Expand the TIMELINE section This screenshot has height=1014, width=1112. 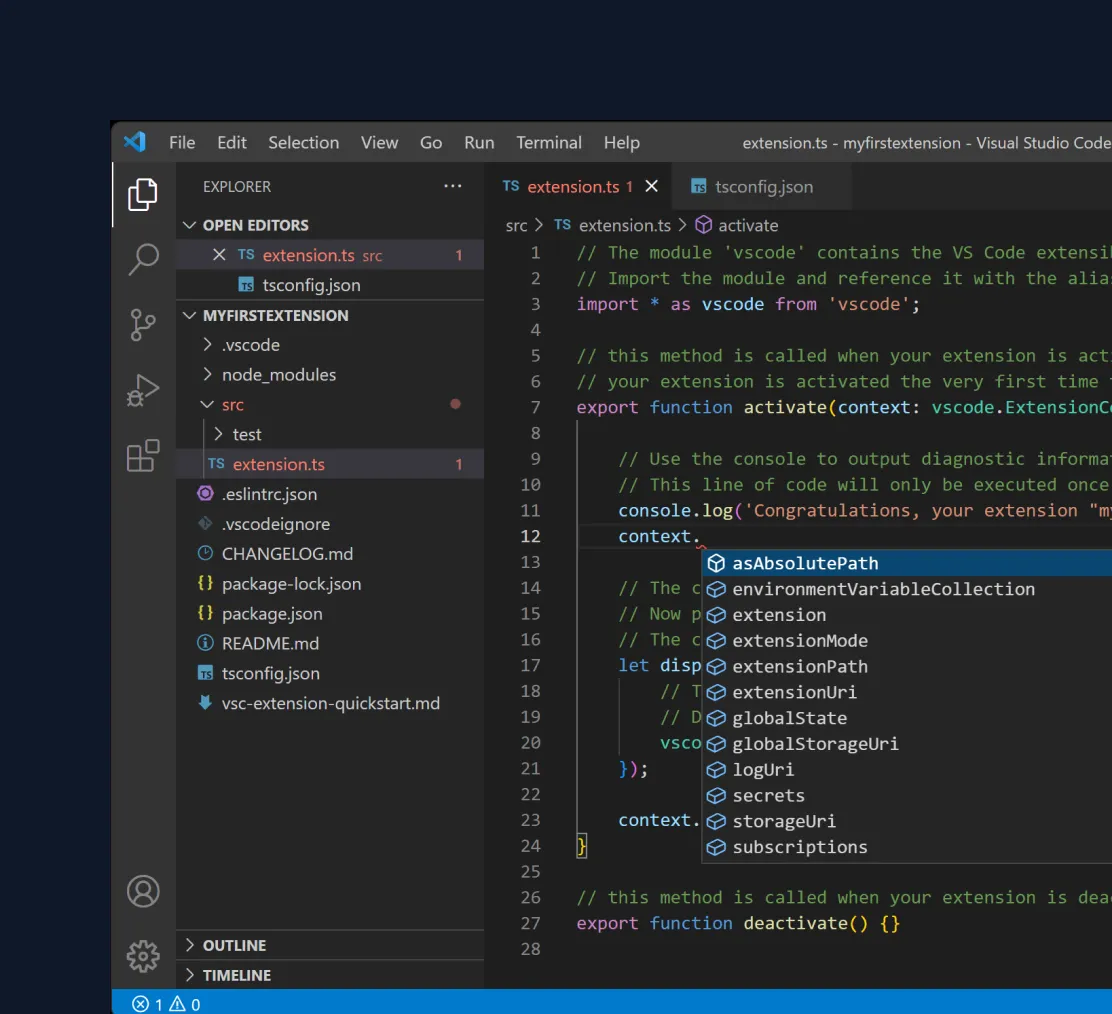(236, 975)
